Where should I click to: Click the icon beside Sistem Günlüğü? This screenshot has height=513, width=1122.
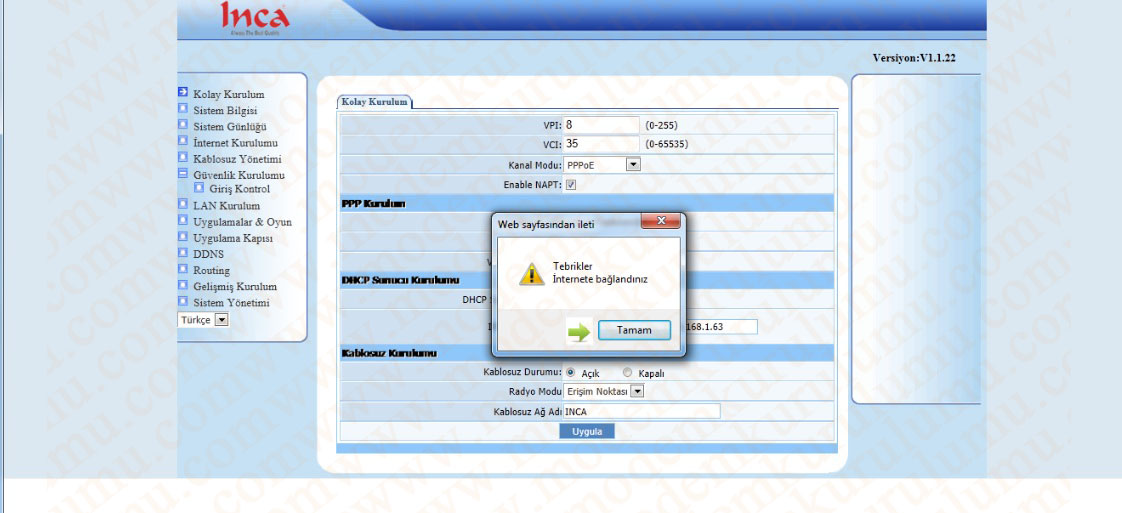point(182,124)
